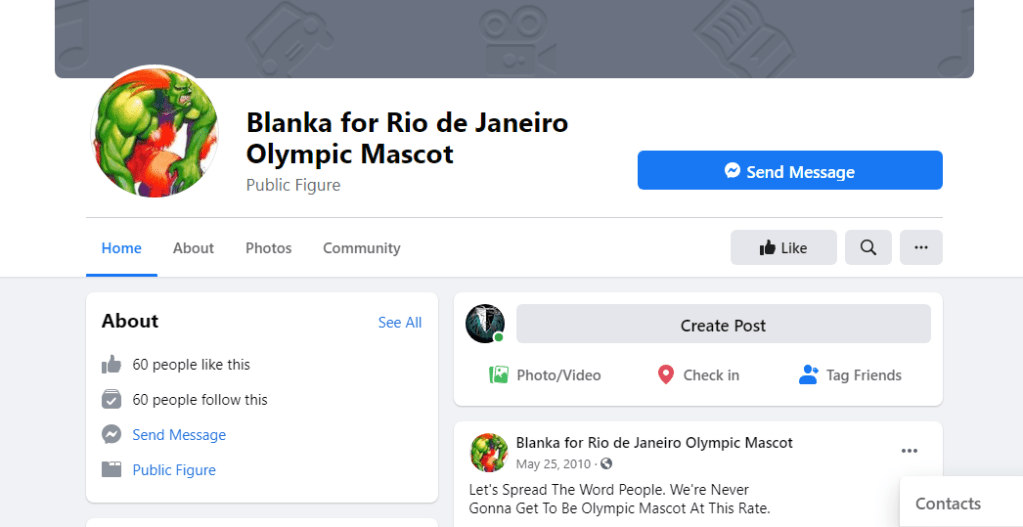Click the Public Figure link in About

[174, 470]
